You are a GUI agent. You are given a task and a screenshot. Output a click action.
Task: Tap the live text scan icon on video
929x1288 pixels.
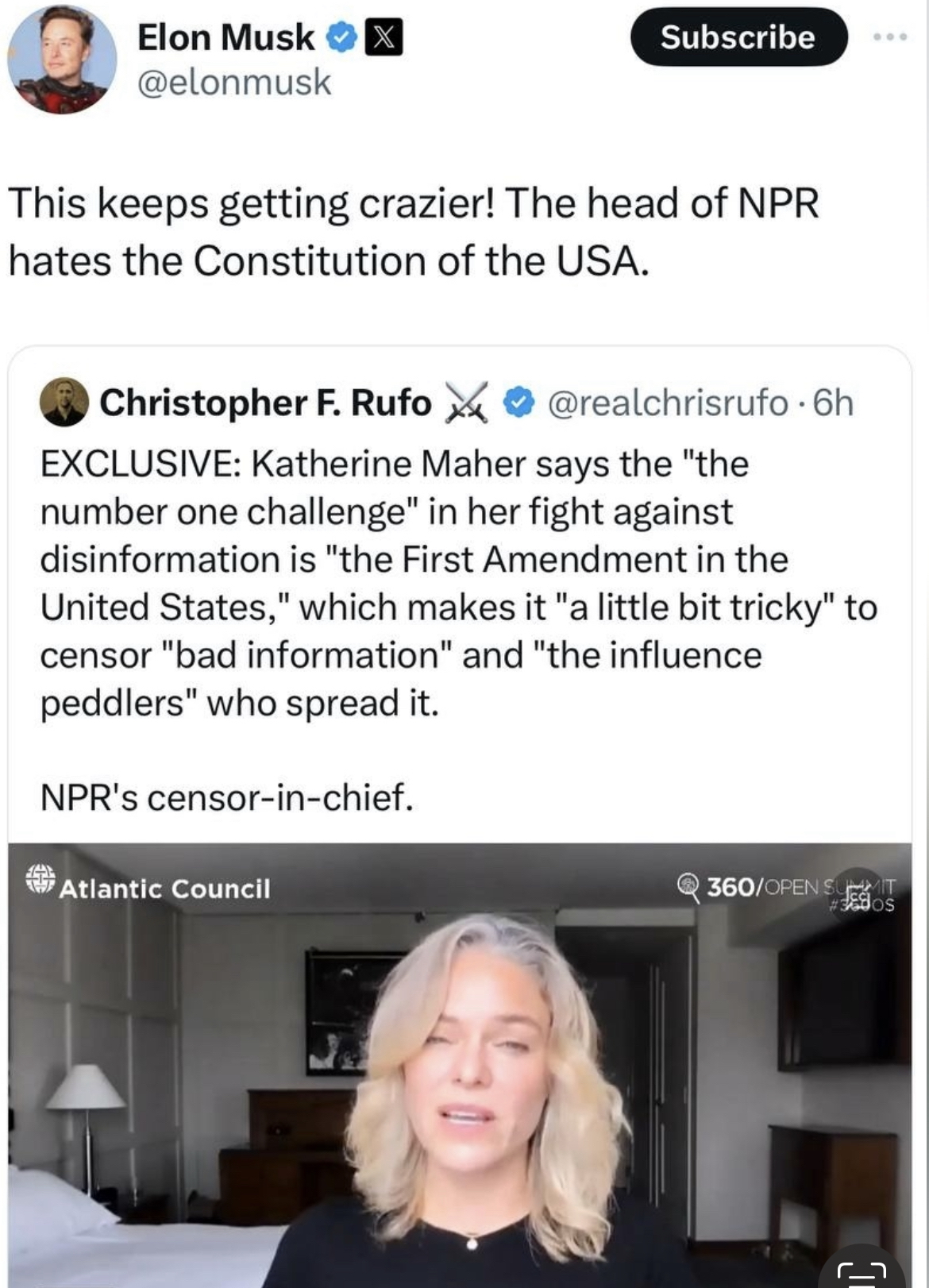[862, 1271]
